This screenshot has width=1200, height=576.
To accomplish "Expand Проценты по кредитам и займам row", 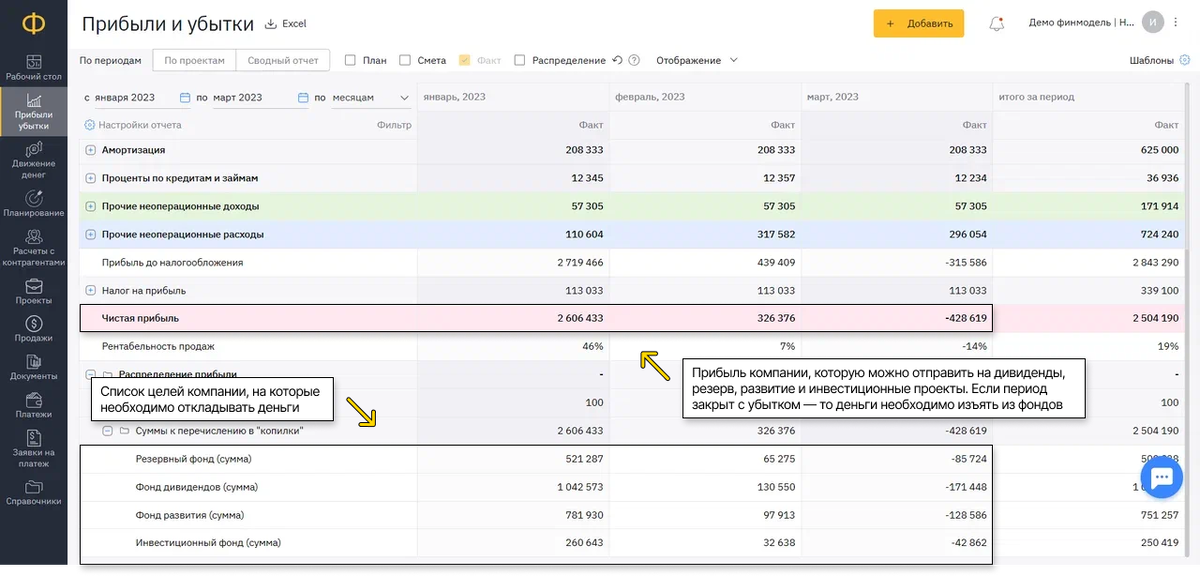I will tap(90, 178).
